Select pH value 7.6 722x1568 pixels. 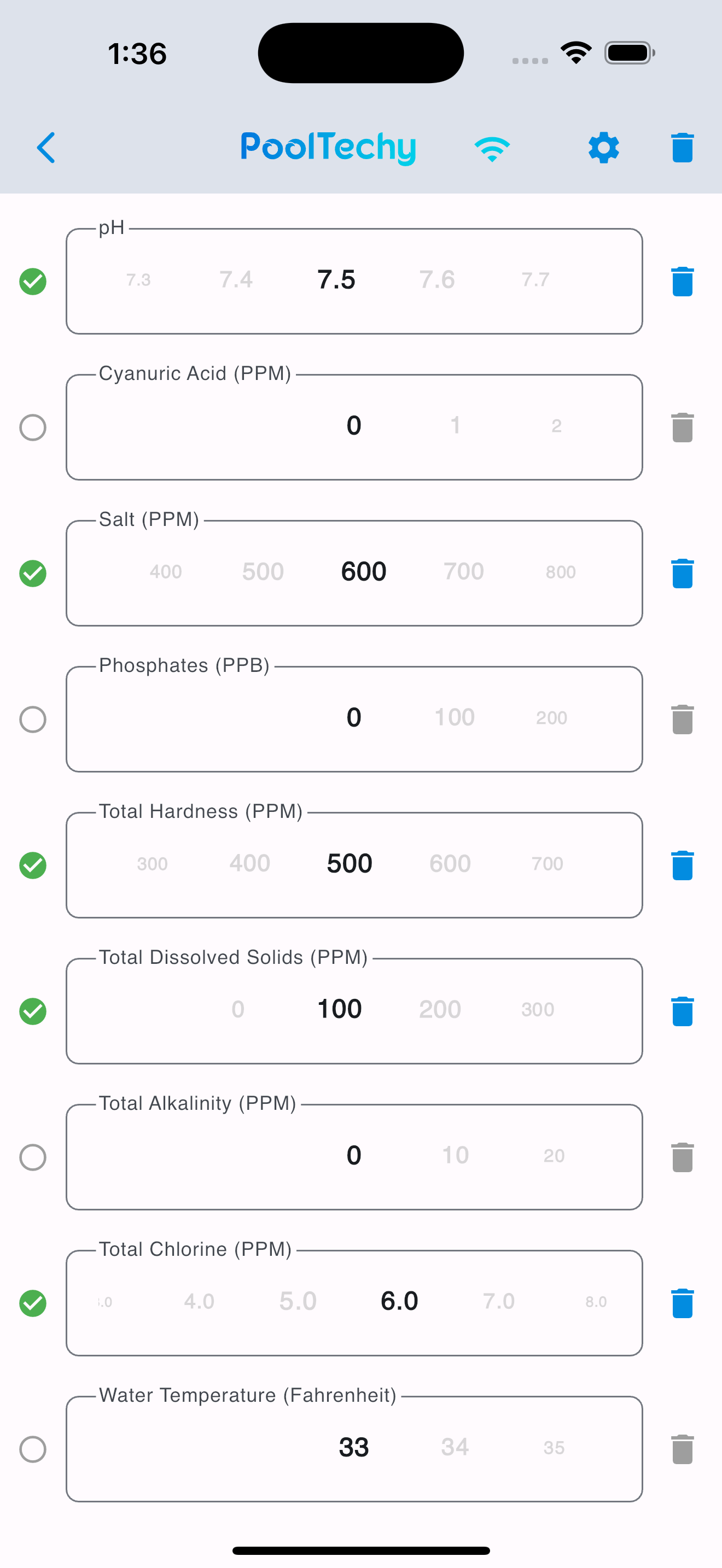pyautogui.click(x=436, y=279)
